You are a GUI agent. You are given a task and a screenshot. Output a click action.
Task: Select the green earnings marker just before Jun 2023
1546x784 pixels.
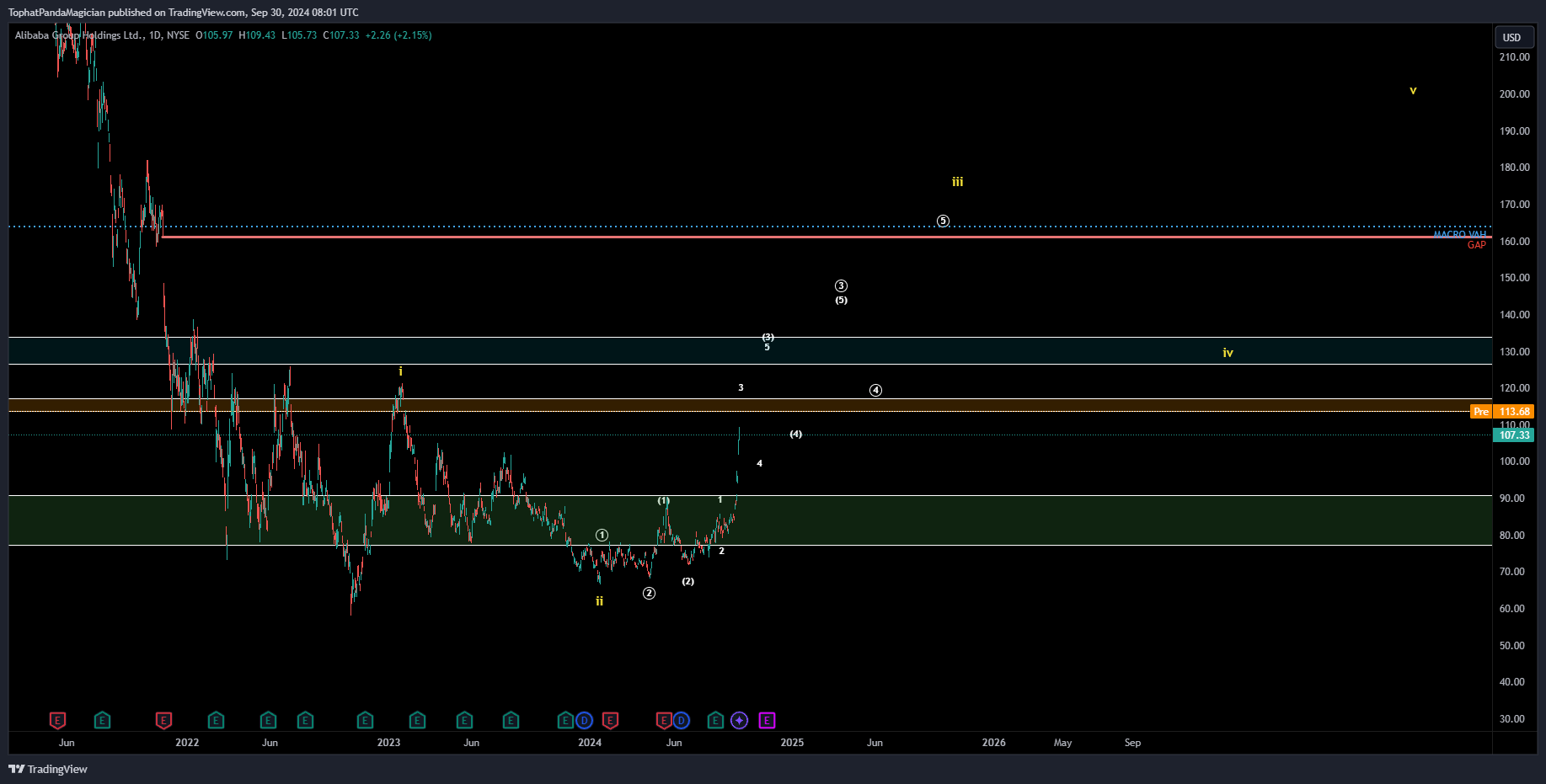(x=464, y=720)
